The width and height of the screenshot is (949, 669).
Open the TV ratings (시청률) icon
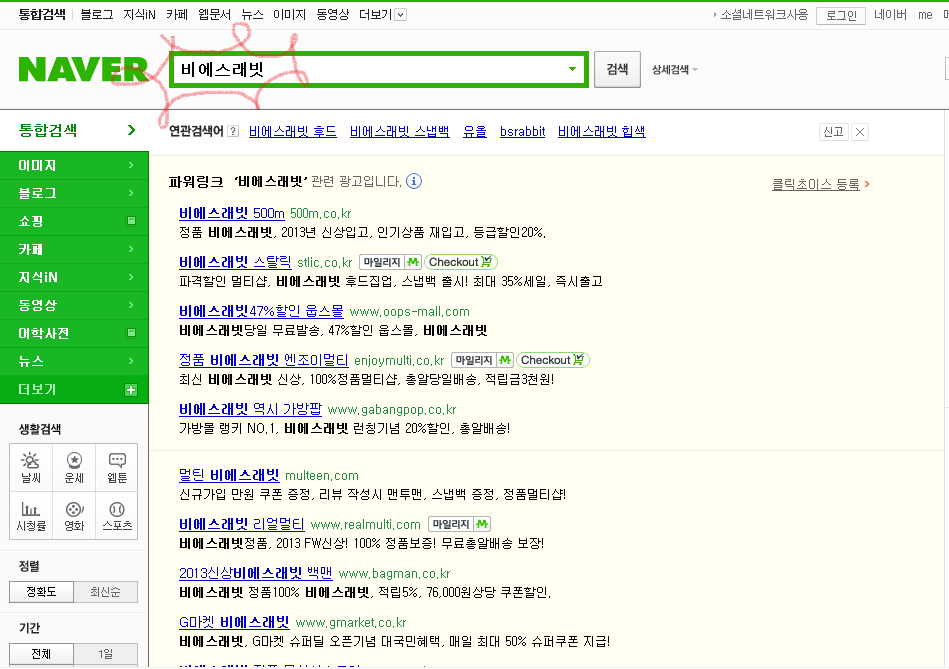[x=31, y=516]
